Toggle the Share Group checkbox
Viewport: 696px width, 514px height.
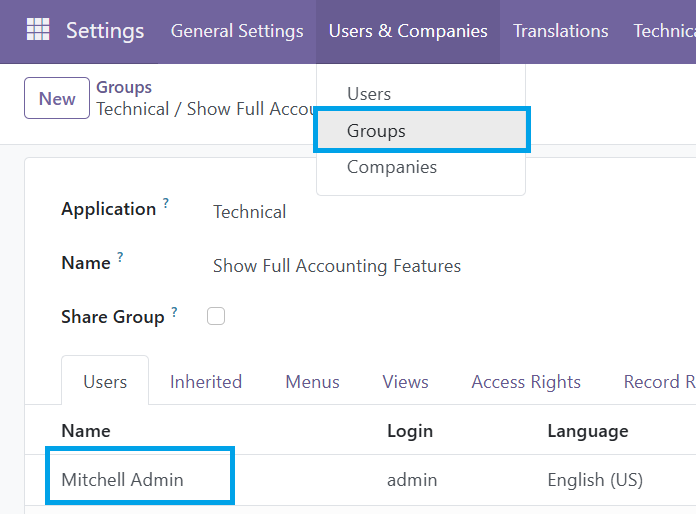tap(216, 316)
